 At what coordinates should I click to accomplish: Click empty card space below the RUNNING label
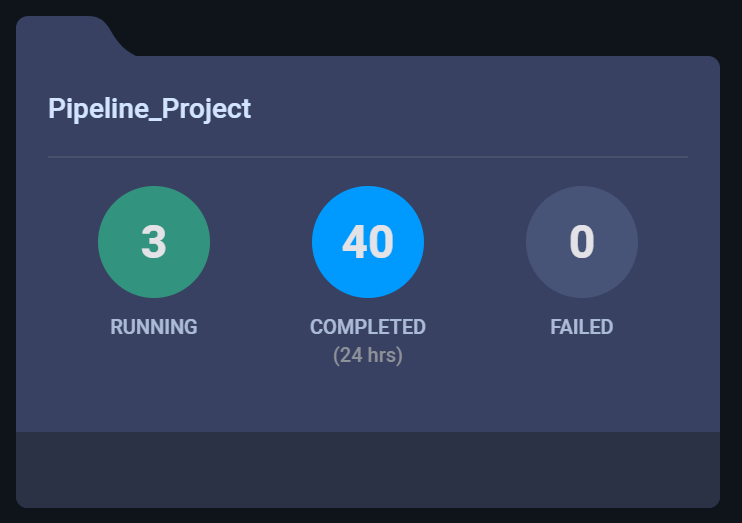154,390
